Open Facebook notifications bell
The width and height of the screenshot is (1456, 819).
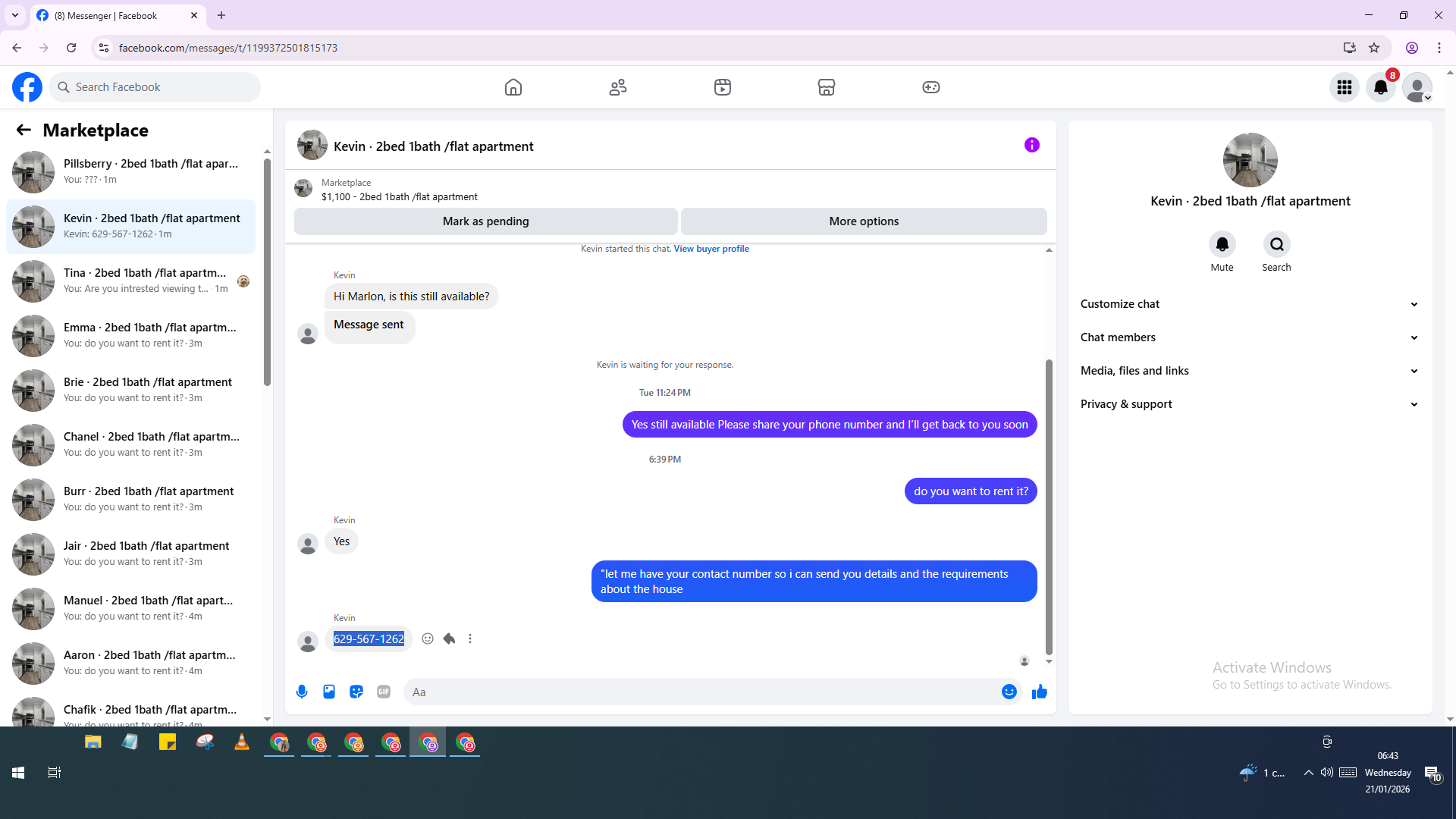coord(1381,87)
